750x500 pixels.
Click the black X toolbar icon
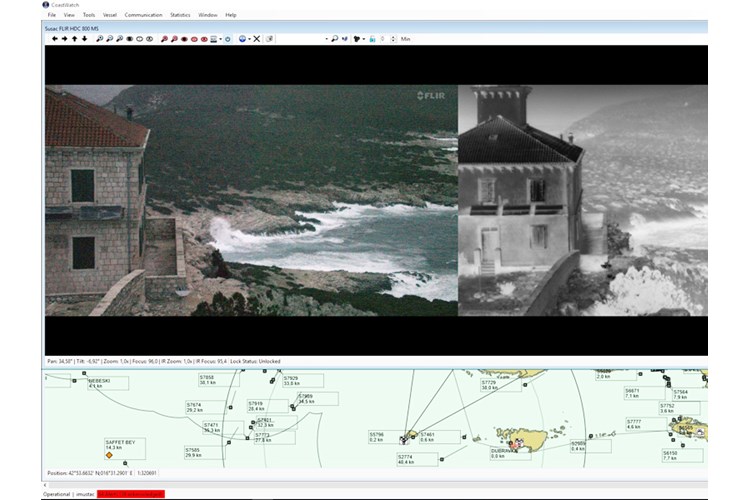pyautogui.click(x=257, y=39)
